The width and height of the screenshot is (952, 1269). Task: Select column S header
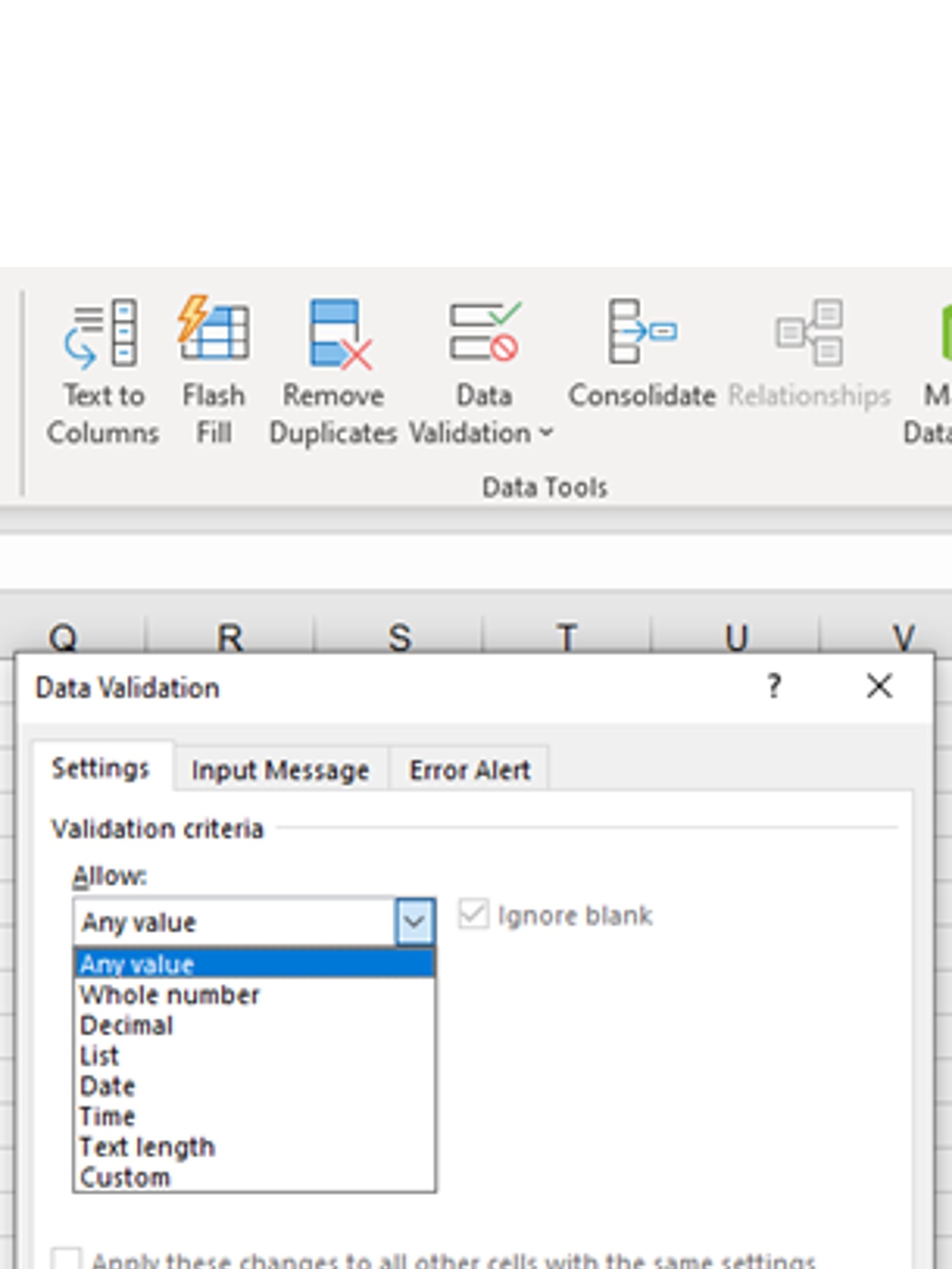tap(399, 637)
